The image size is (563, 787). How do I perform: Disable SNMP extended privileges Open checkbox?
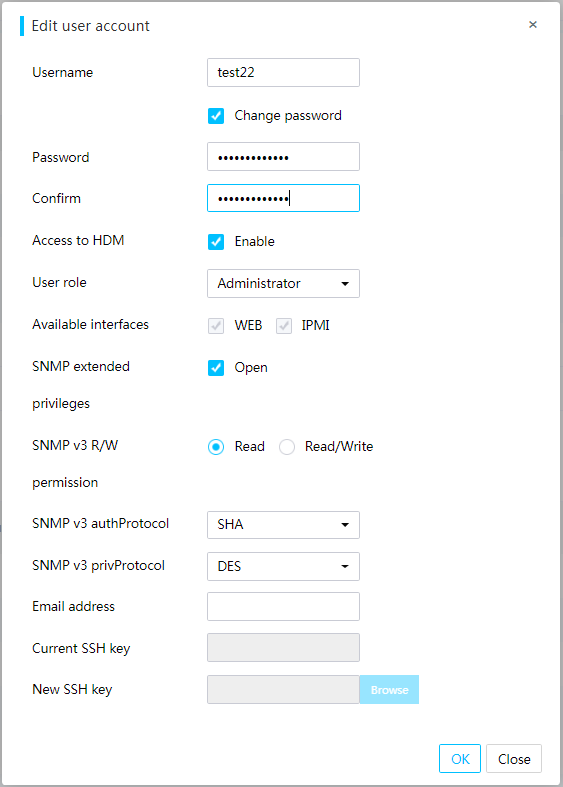216,367
